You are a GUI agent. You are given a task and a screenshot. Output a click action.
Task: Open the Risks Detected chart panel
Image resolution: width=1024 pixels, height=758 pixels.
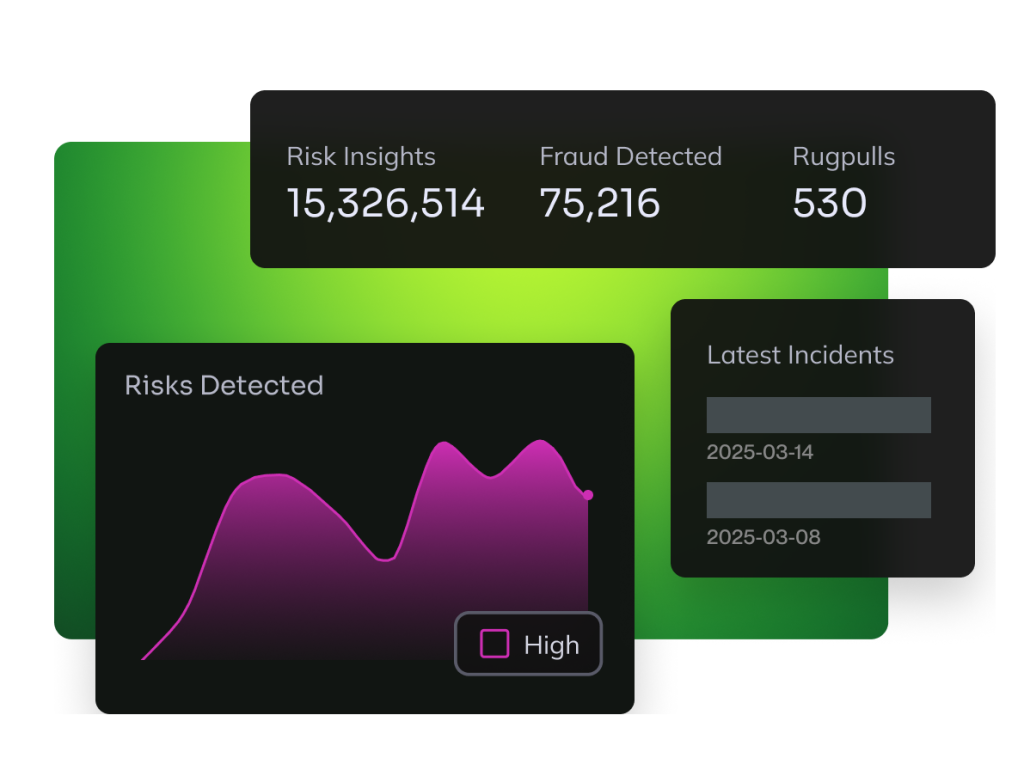click(223, 386)
